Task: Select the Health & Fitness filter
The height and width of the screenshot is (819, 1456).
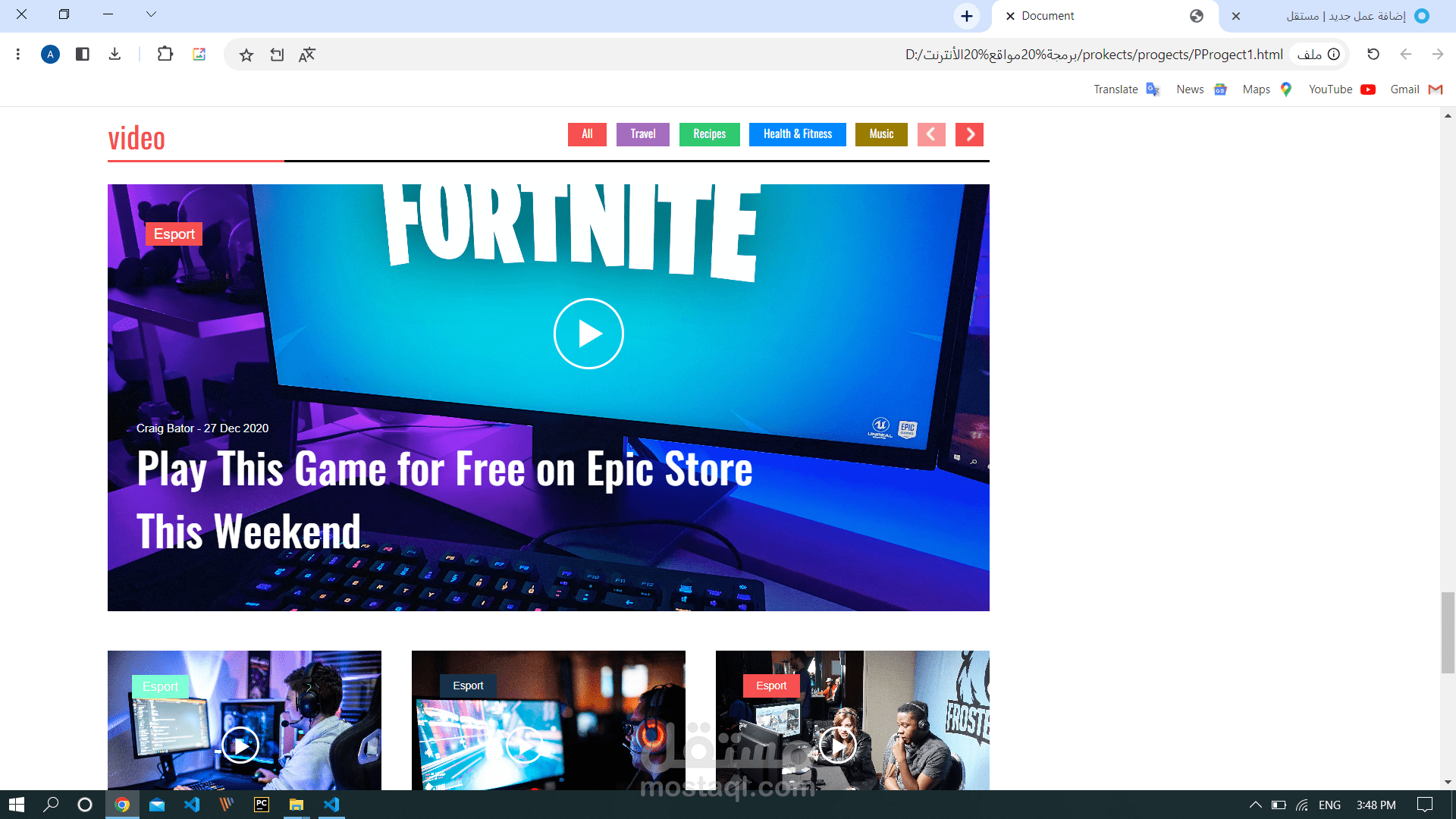Action: click(797, 134)
